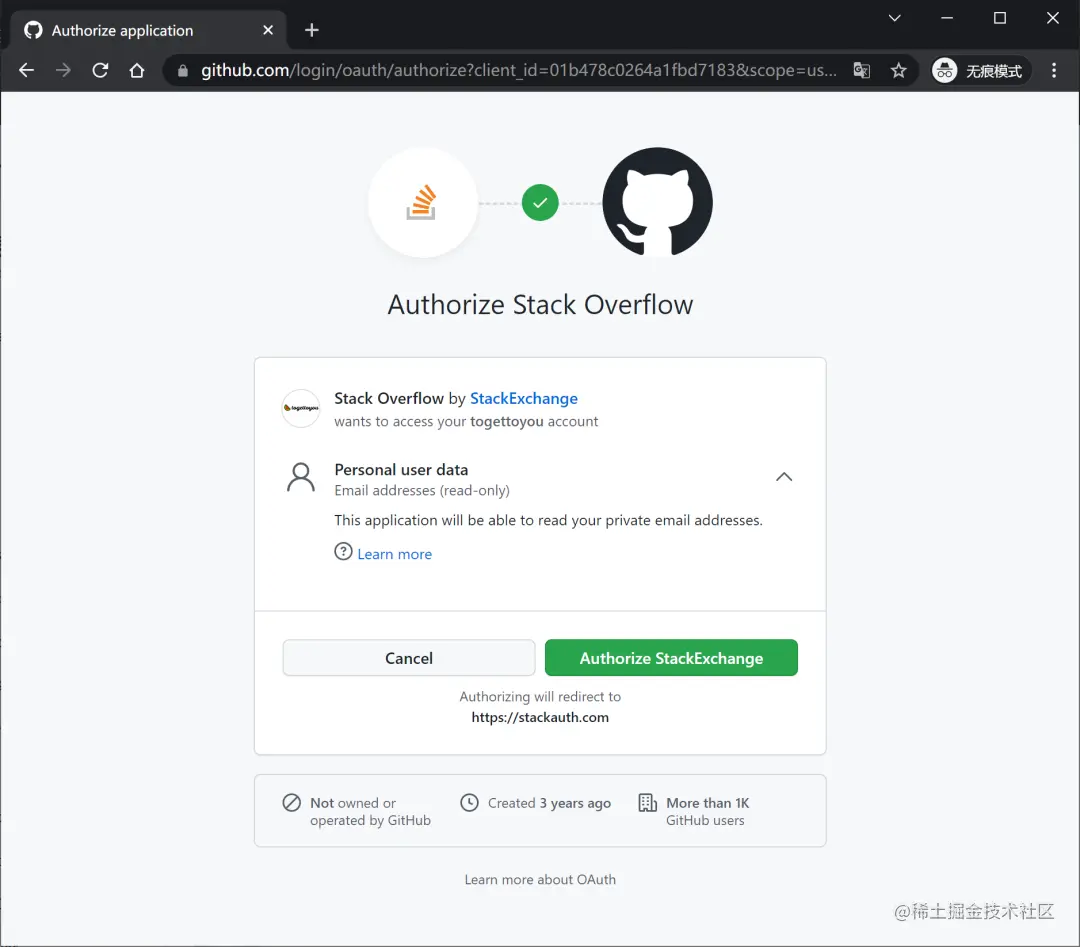Click the Authorize Stack Overflow heading

[540, 304]
